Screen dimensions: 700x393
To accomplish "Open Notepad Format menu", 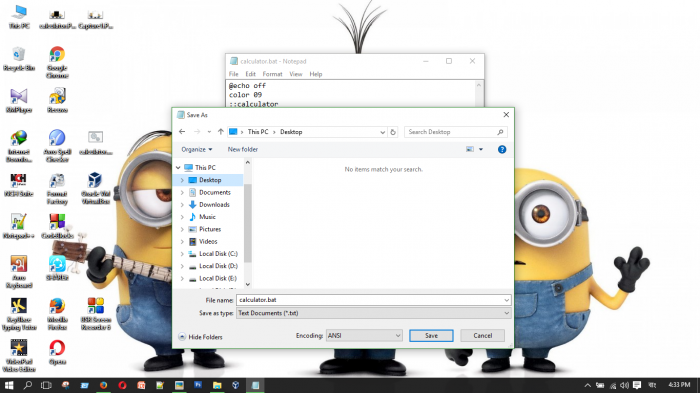I will [272, 74].
